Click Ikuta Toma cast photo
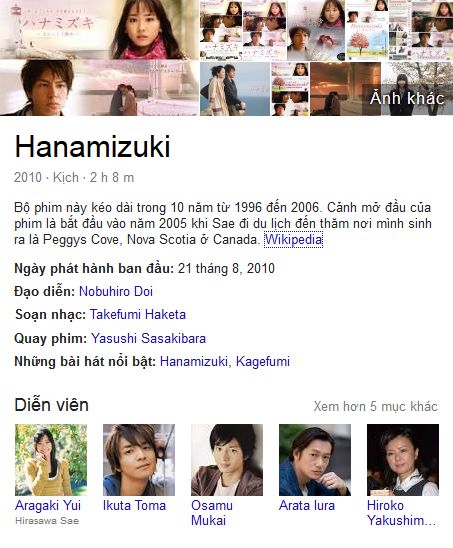The image size is (453, 548). pyautogui.click(x=139, y=460)
